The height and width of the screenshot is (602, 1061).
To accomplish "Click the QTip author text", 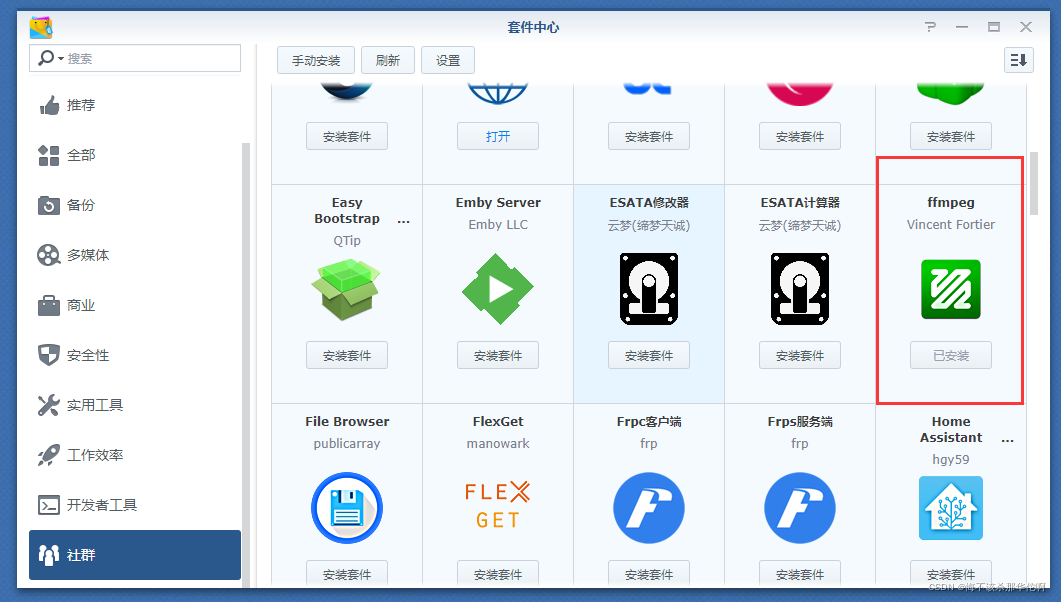I will pos(346,241).
